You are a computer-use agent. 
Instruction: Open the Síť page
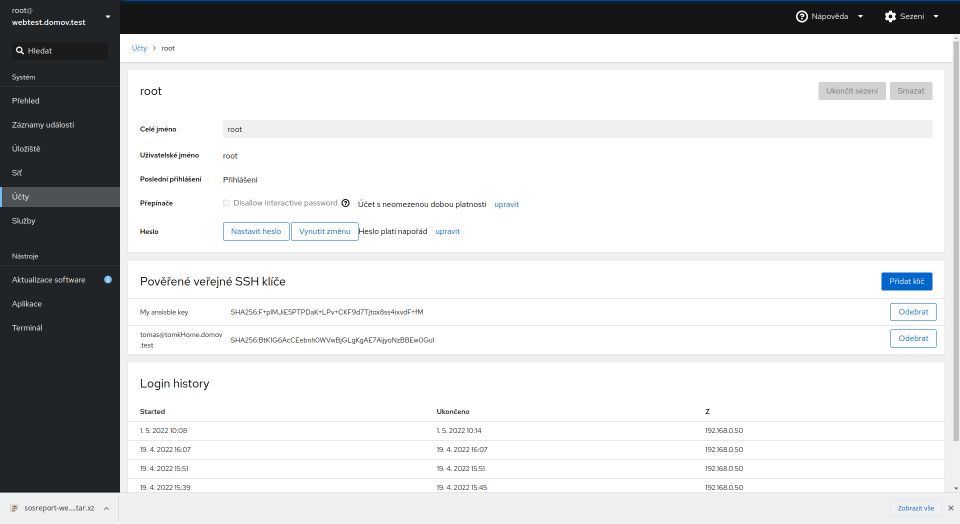(x=60, y=173)
